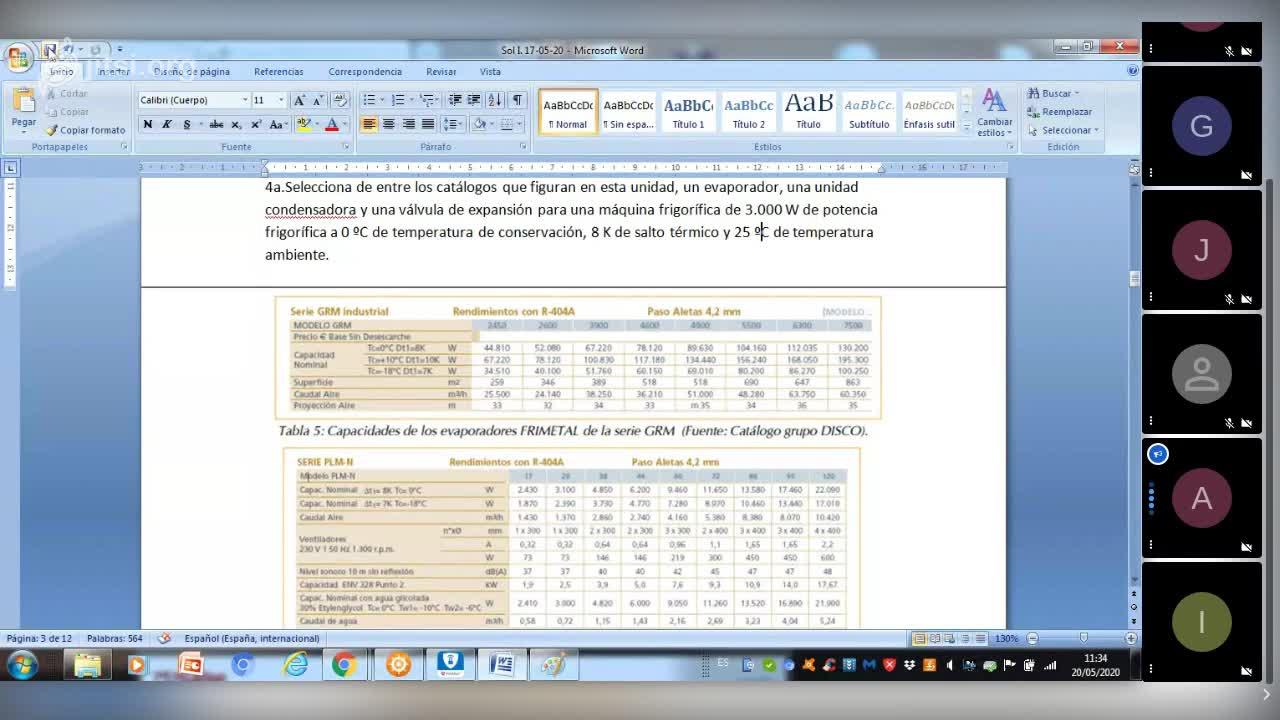Switch to the Revisar tab

tap(441, 72)
